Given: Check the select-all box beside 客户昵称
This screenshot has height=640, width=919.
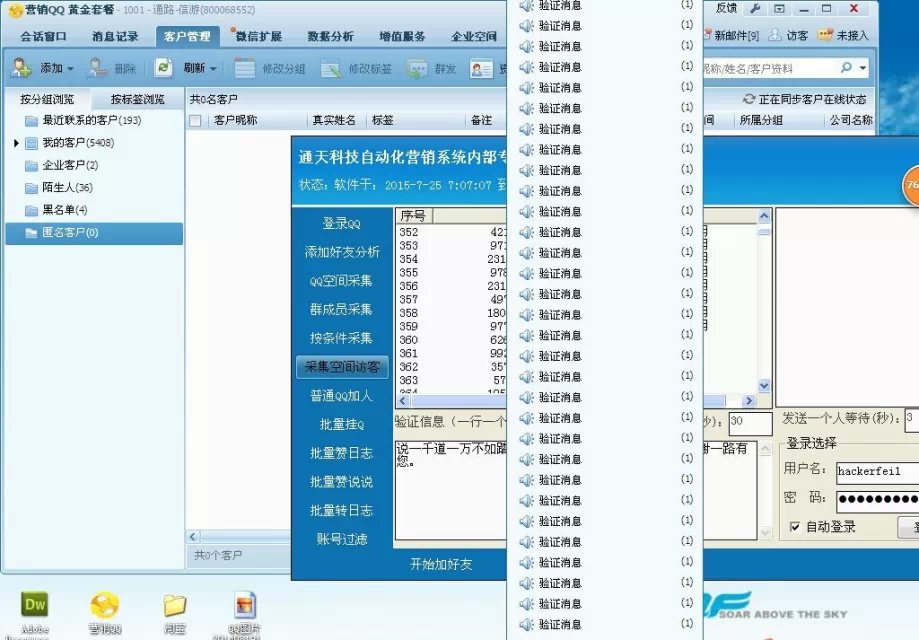Looking at the screenshot, I should 196,120.
